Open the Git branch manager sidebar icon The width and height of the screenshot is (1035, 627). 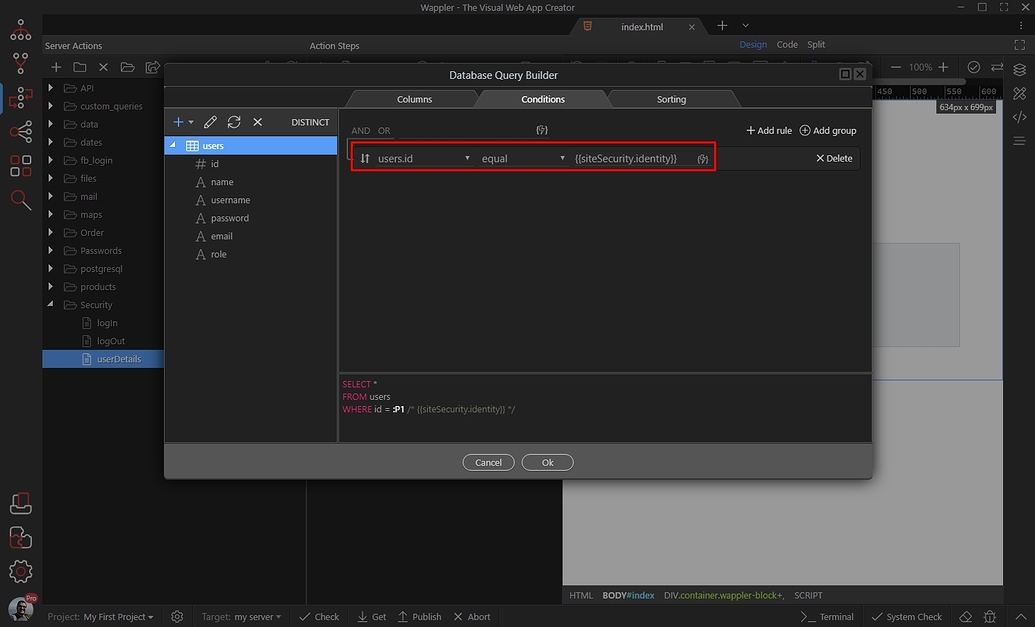click(20, 63)
